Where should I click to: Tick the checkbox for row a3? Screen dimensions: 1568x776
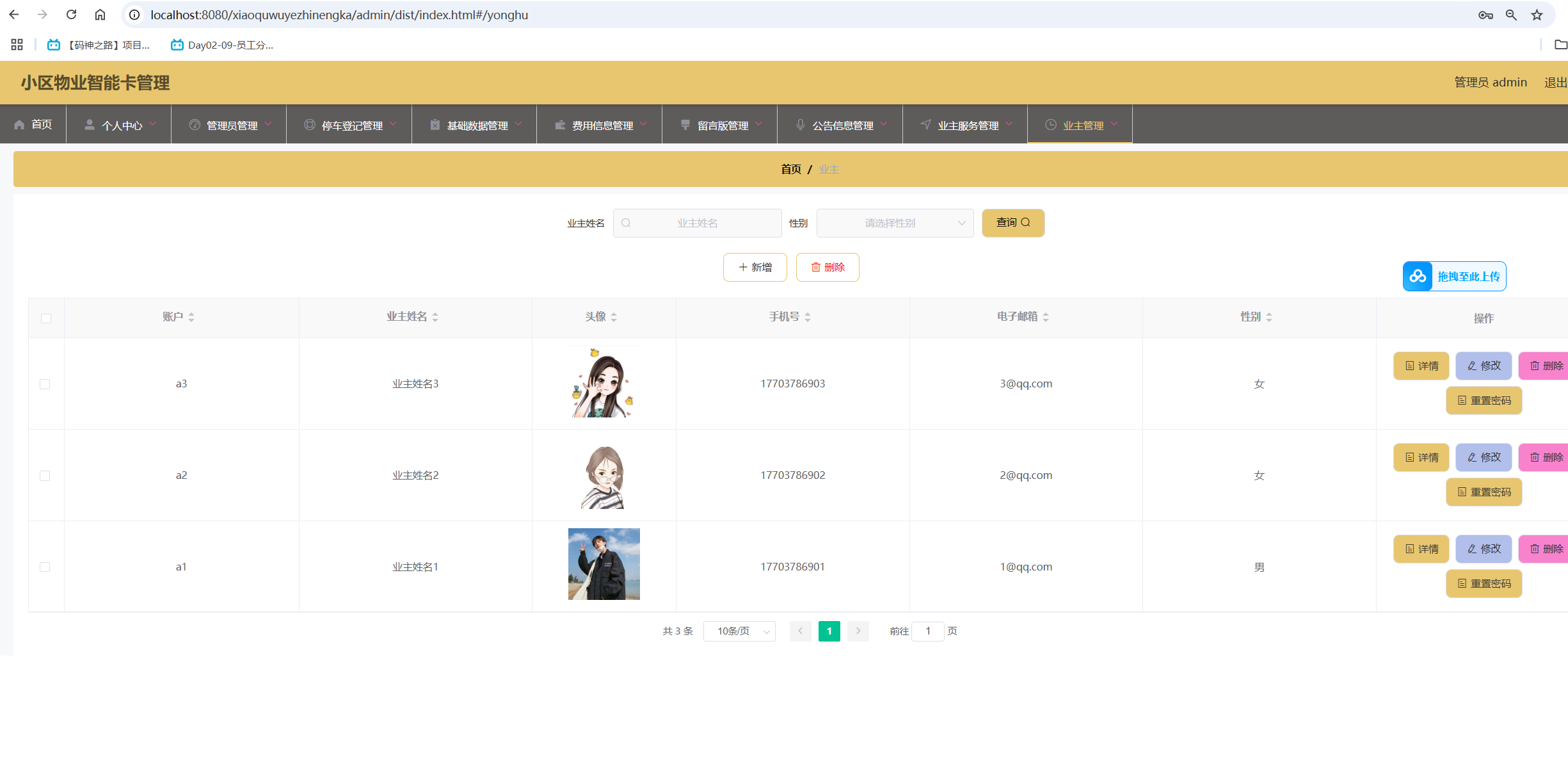45,384
